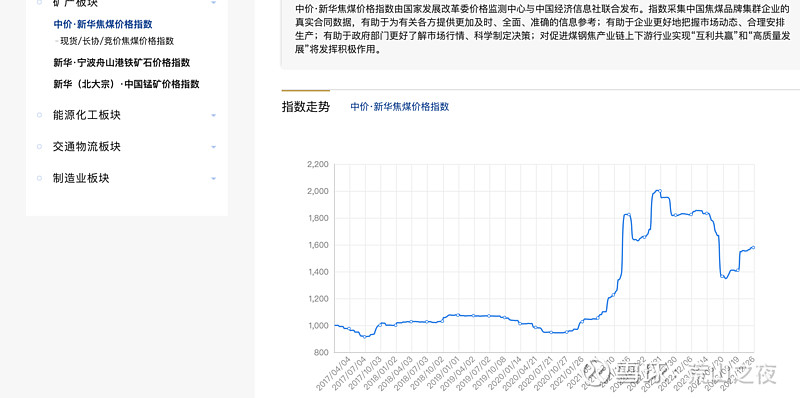
Task: Expand the 能源化工板块 section
Action: pyautogui.click(x=87, y=115)
